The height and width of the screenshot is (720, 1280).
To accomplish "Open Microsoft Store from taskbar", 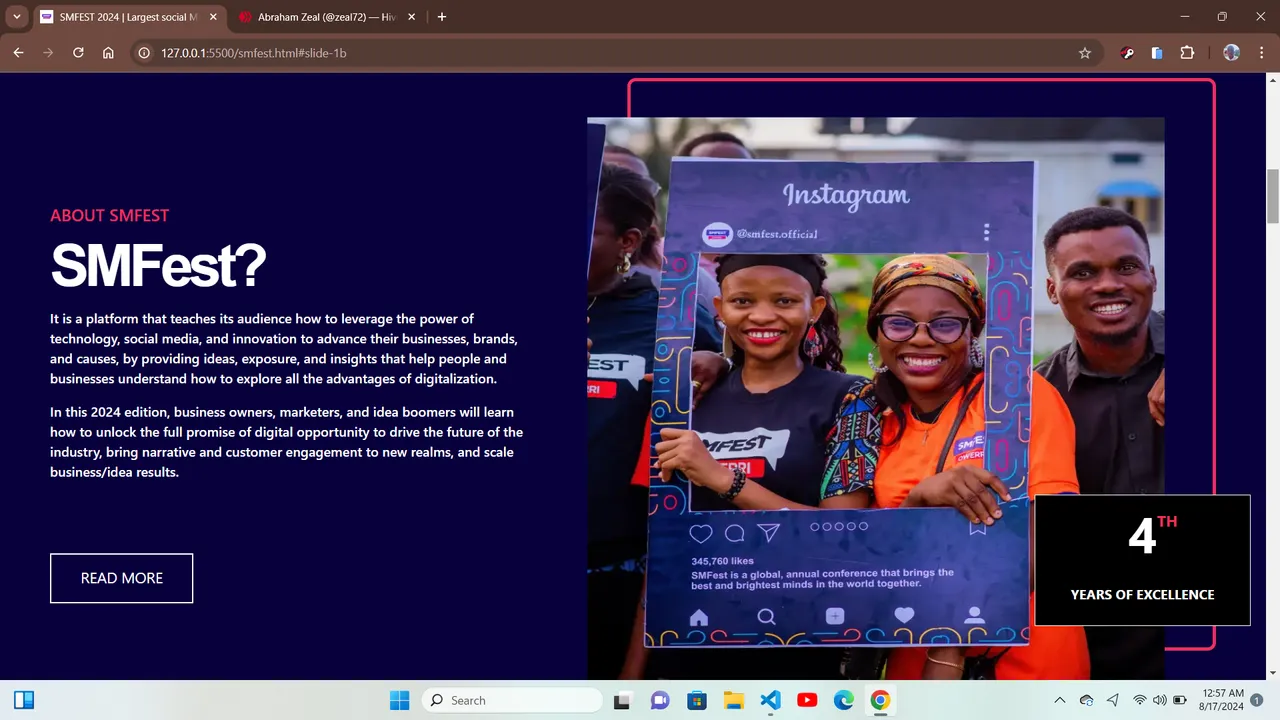I will pyautogui.click(x=697, y=700).
